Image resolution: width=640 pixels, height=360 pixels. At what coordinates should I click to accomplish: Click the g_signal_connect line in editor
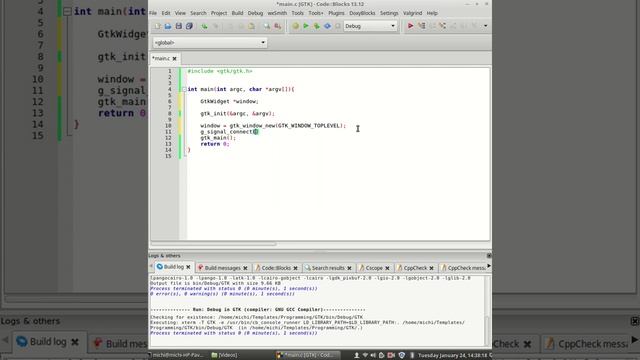(x=229, y=132)
